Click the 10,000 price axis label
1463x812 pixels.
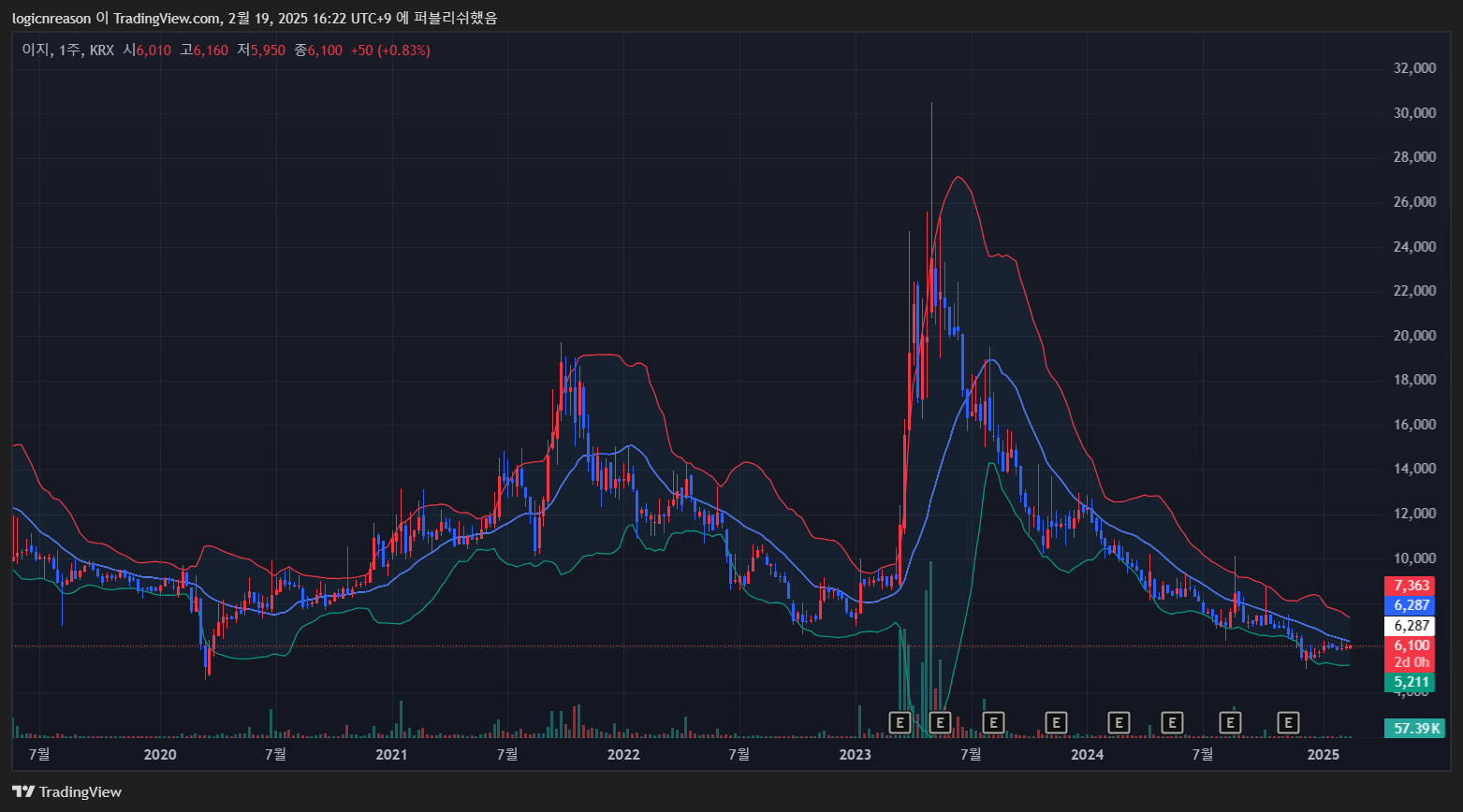[1414, 558]
